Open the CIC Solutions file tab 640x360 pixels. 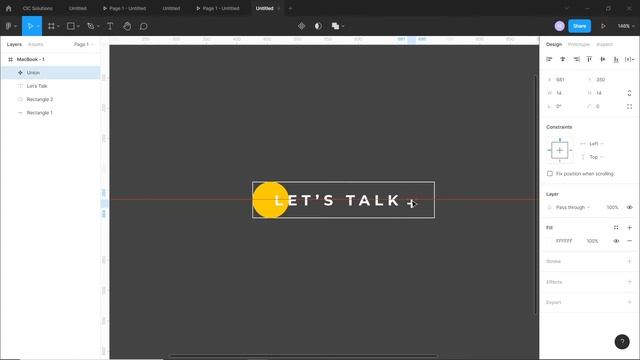click(x=38, y=8)
